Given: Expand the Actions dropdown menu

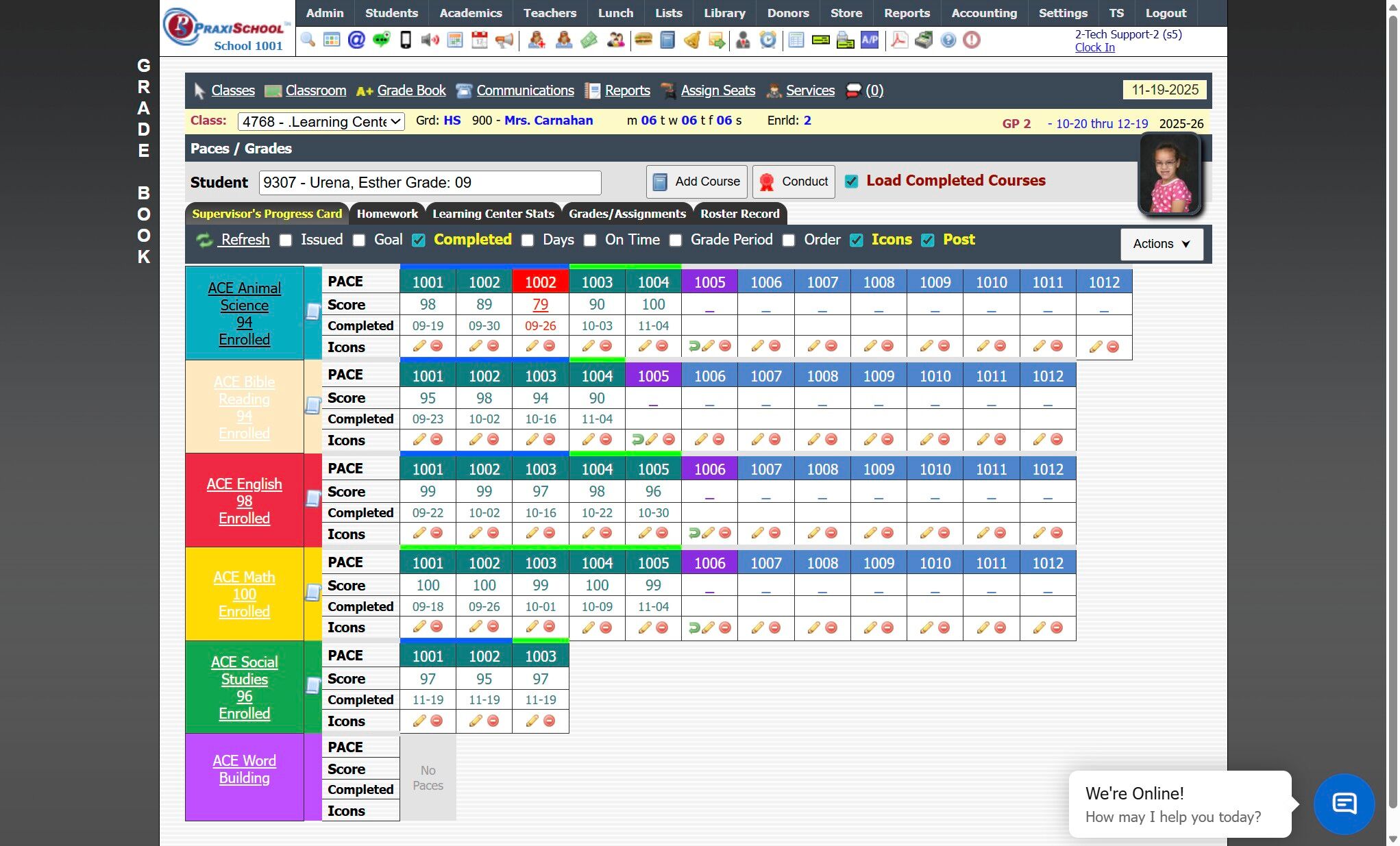Looking at the screenshot, I should 1162,244.
